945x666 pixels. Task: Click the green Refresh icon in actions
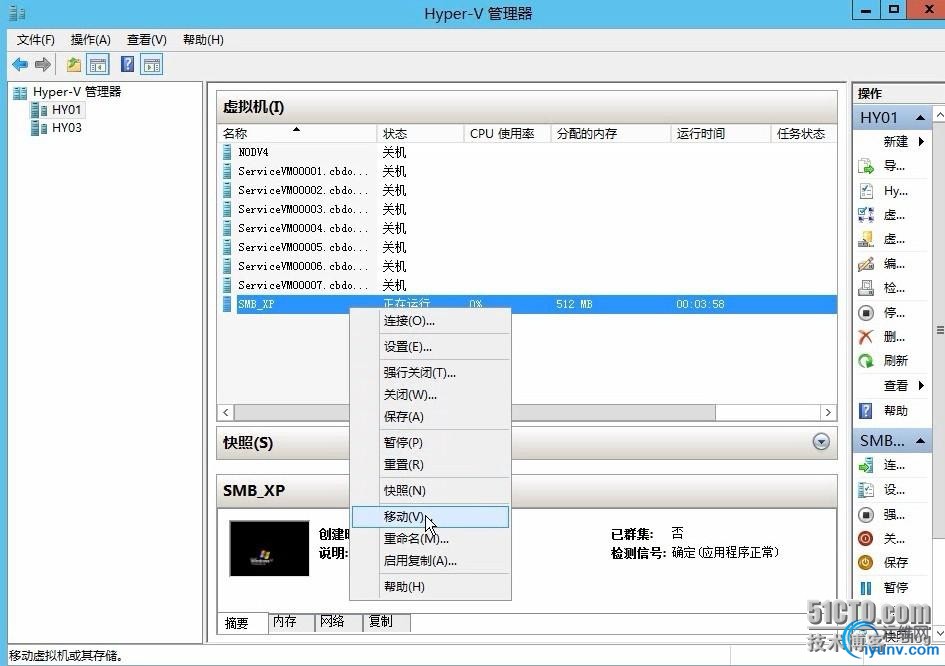click(866, 360)
